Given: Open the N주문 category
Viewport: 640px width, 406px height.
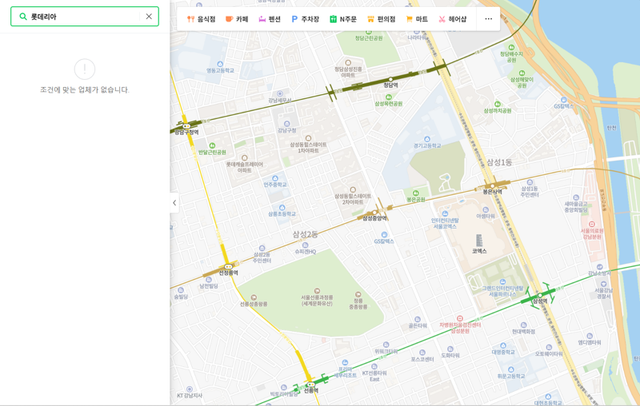Looking at the screenshot, I should point(343,19).
